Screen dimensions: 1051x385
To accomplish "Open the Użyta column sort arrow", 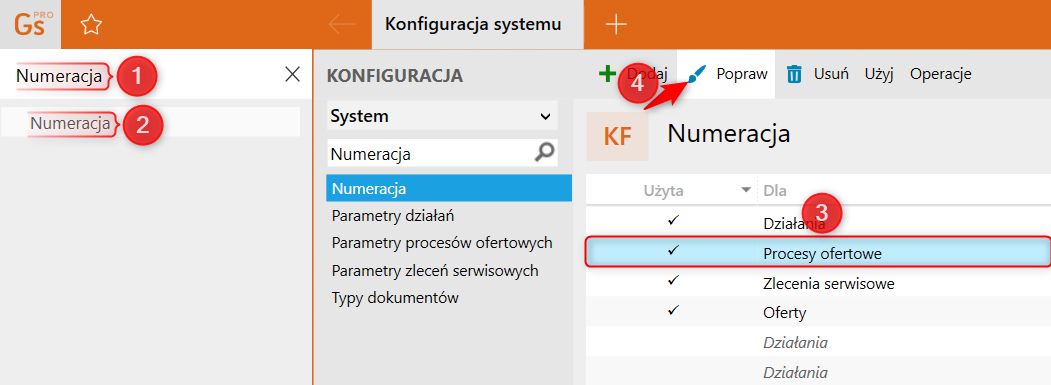I will [746, 190].
